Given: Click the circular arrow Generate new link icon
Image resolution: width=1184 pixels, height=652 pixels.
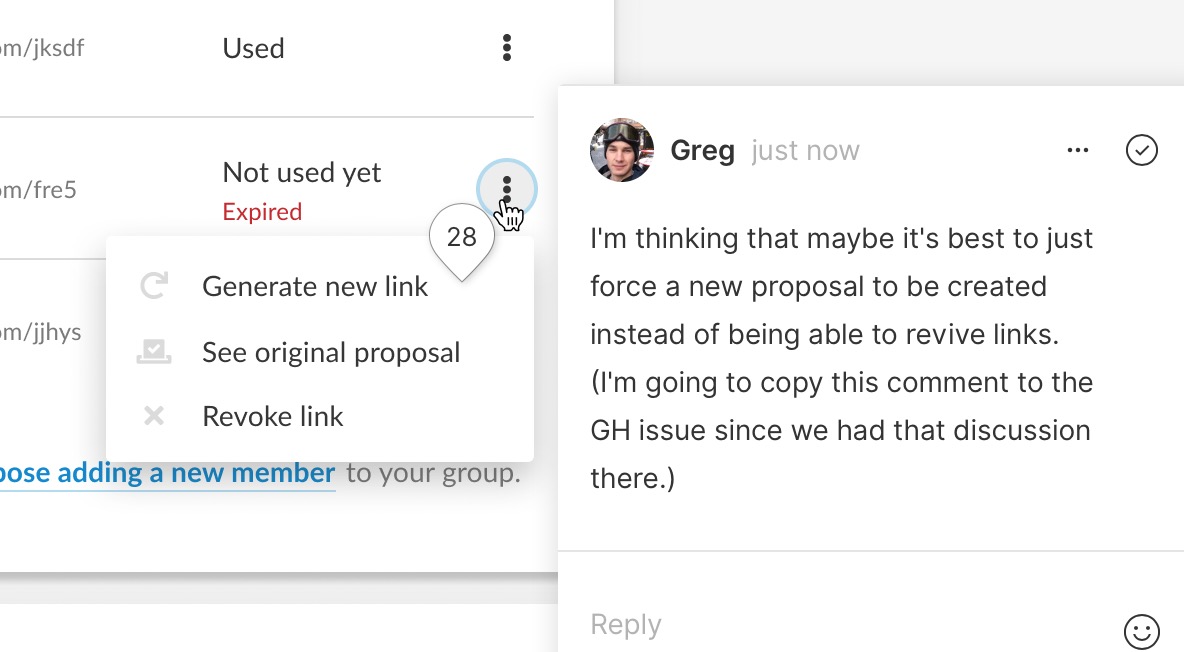Looking at the screenshot, I should click(154, 286).
